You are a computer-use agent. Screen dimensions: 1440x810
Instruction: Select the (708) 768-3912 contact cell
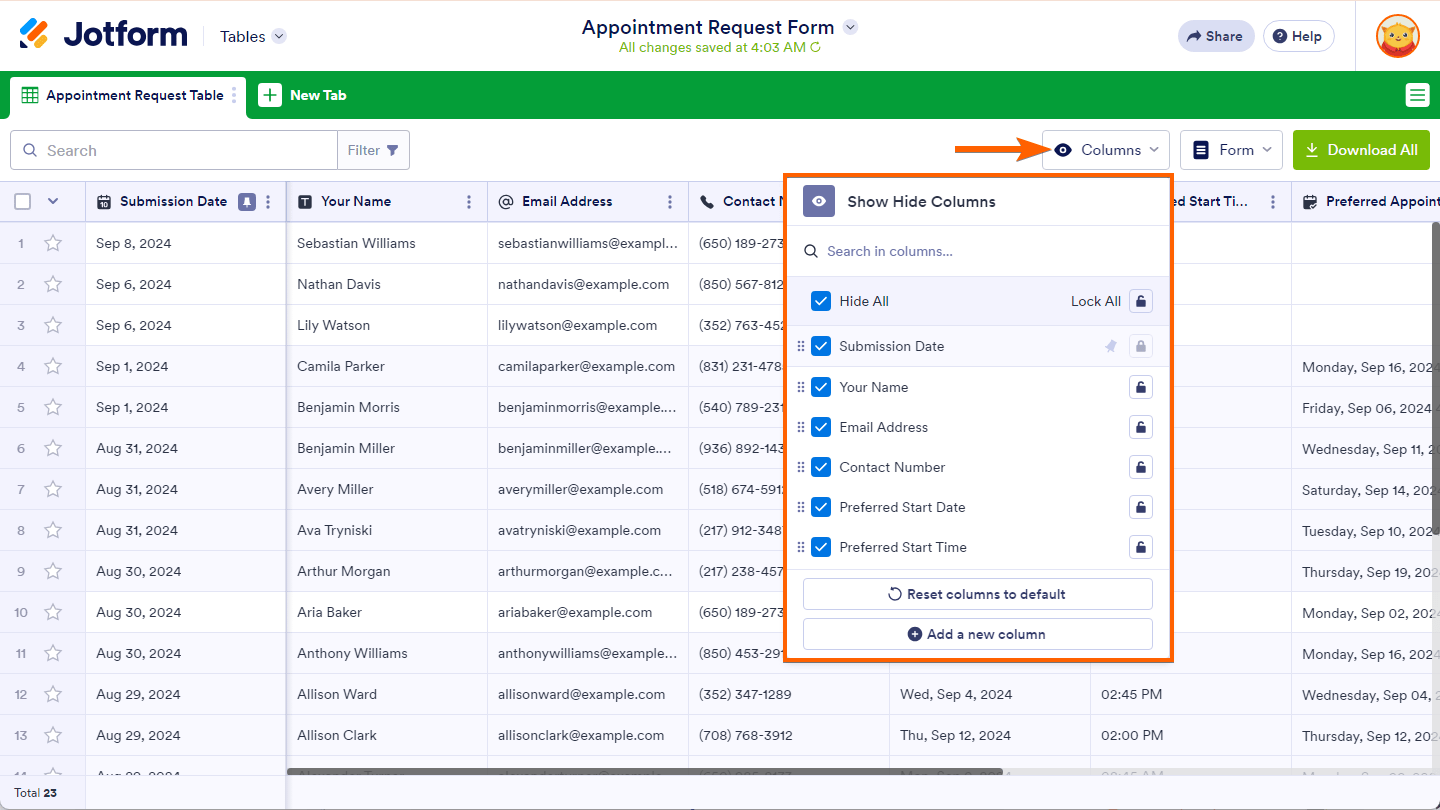pos(789,735)
